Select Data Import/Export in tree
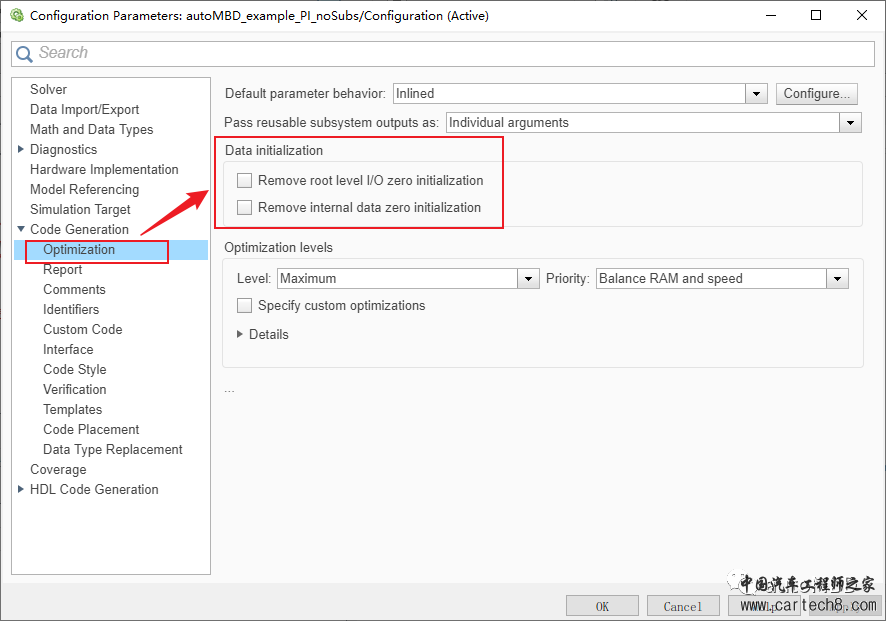The height and width of the screenshot is (621, 886). point(84,109)
